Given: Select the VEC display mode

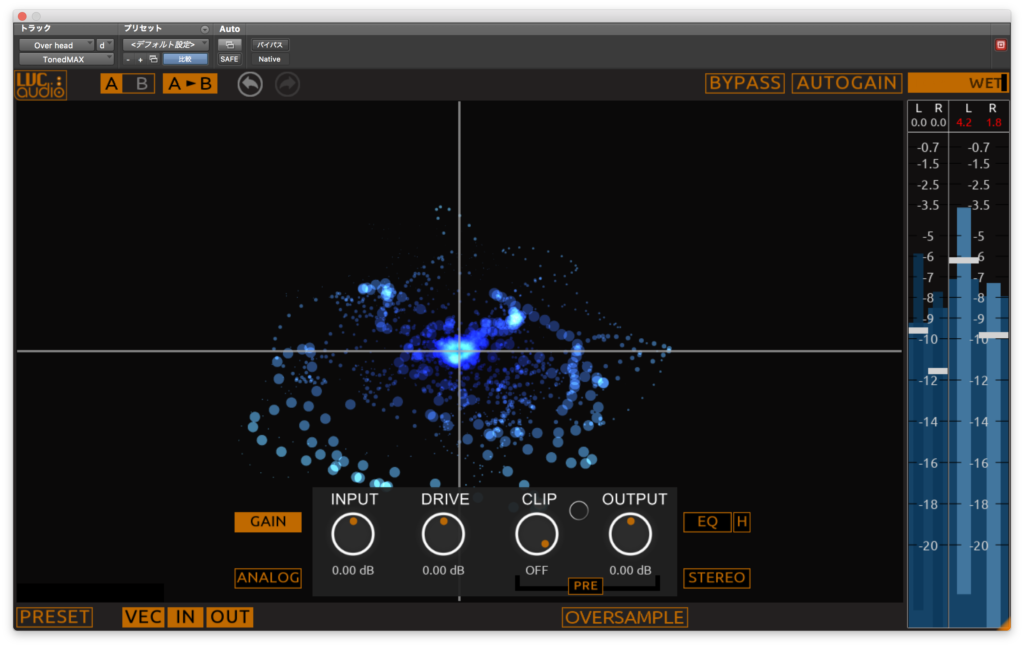Looking at the screenshot, I should [x=143, y=617].
